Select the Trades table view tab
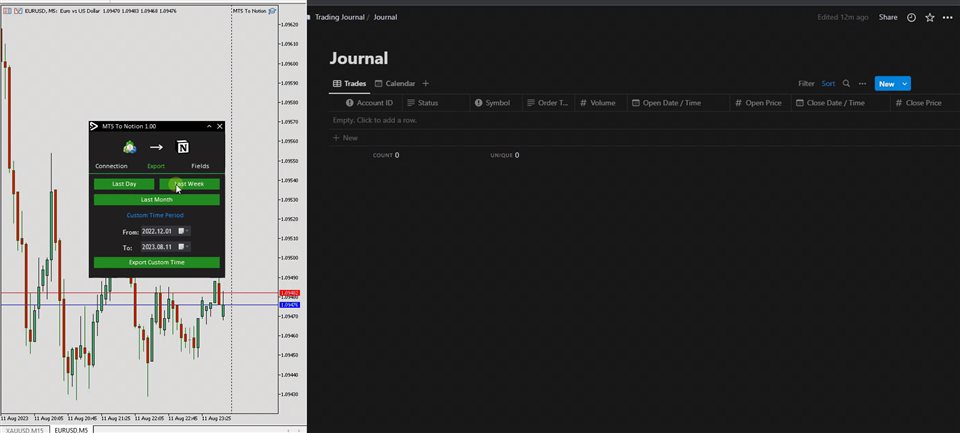The width and height of the screenshot is (960, 433). coord(349,83)
